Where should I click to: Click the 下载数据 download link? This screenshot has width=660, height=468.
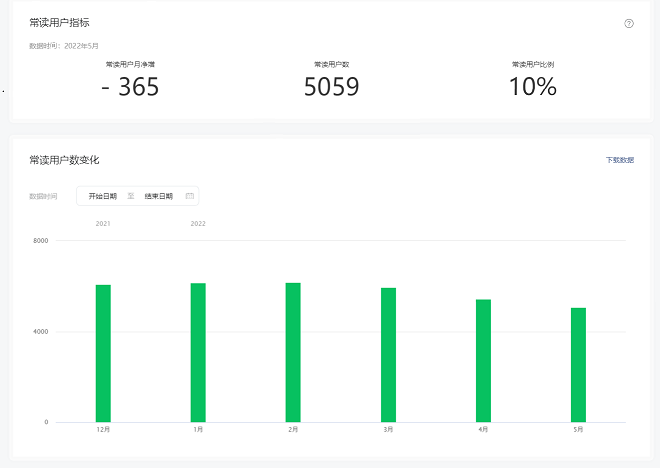point(619,160)
